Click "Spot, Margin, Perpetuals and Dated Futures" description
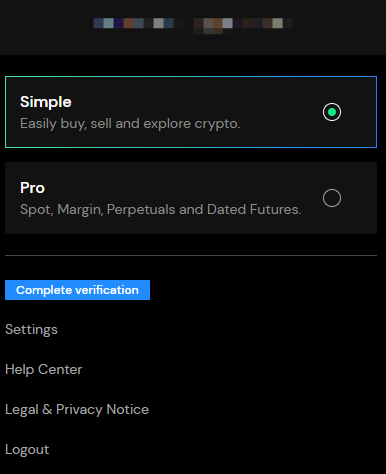The width and height of the screenshot is (386, 474). [x=161, y=210]
